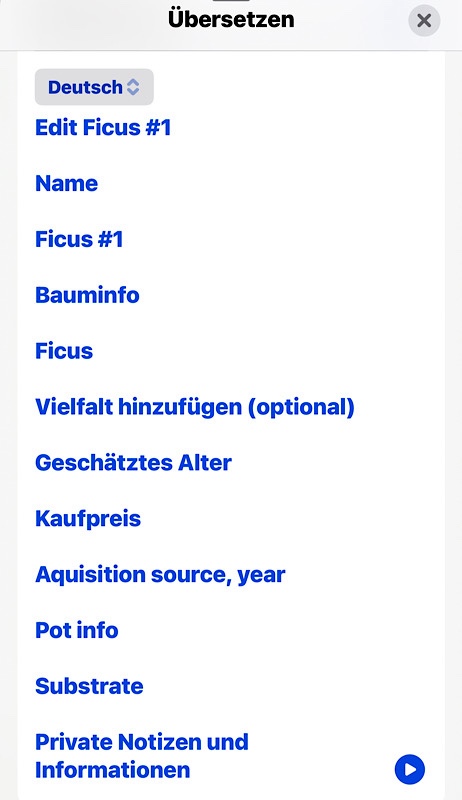Tap 'Private Notizen und Informationen' text
The height and width of the screenshot is (800, 462).
tap(142, 756)
